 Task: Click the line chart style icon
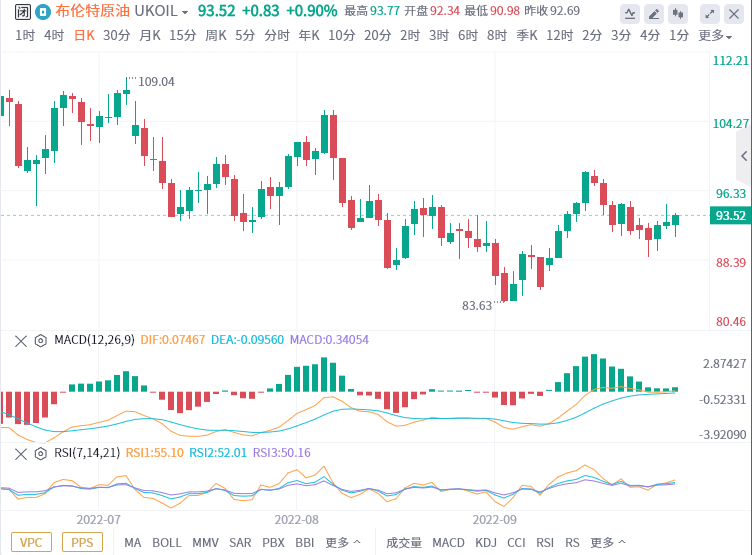tap(630, 14)
